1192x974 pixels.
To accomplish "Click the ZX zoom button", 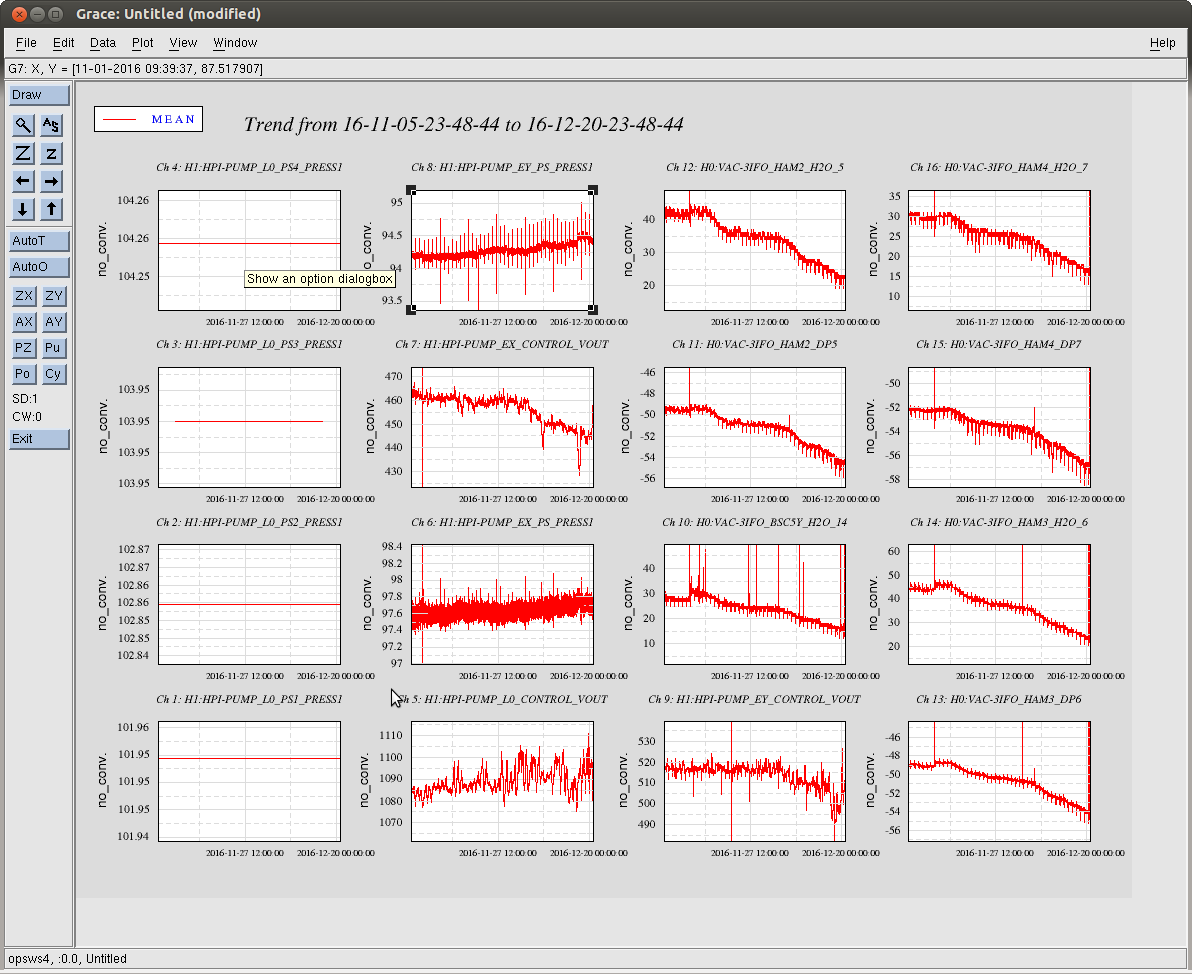I will pyautogui.click(x=24, y=296).
